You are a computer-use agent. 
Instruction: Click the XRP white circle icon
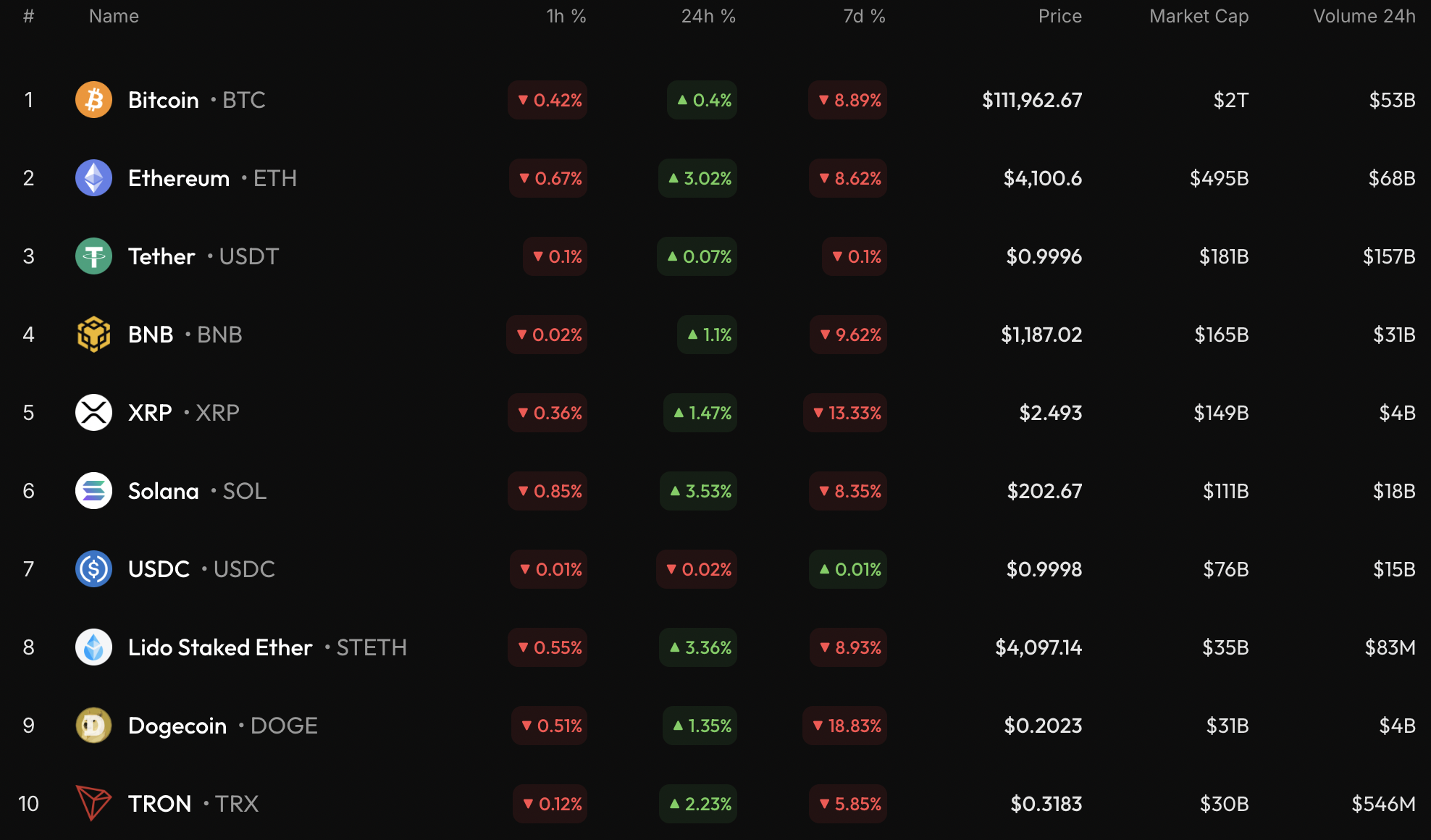[93, 413]
